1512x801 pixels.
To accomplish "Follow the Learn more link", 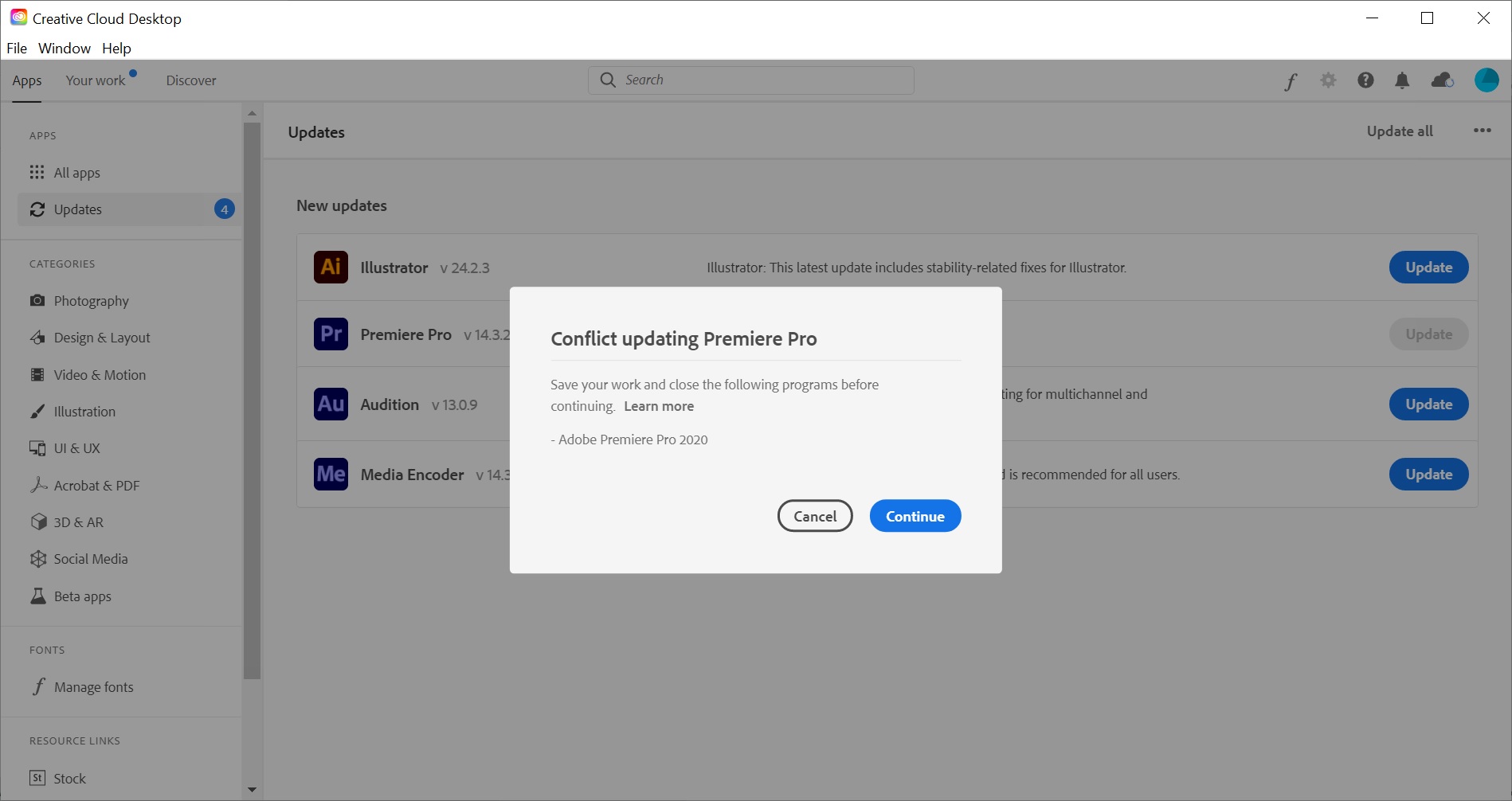I will (x=659, y=406).
